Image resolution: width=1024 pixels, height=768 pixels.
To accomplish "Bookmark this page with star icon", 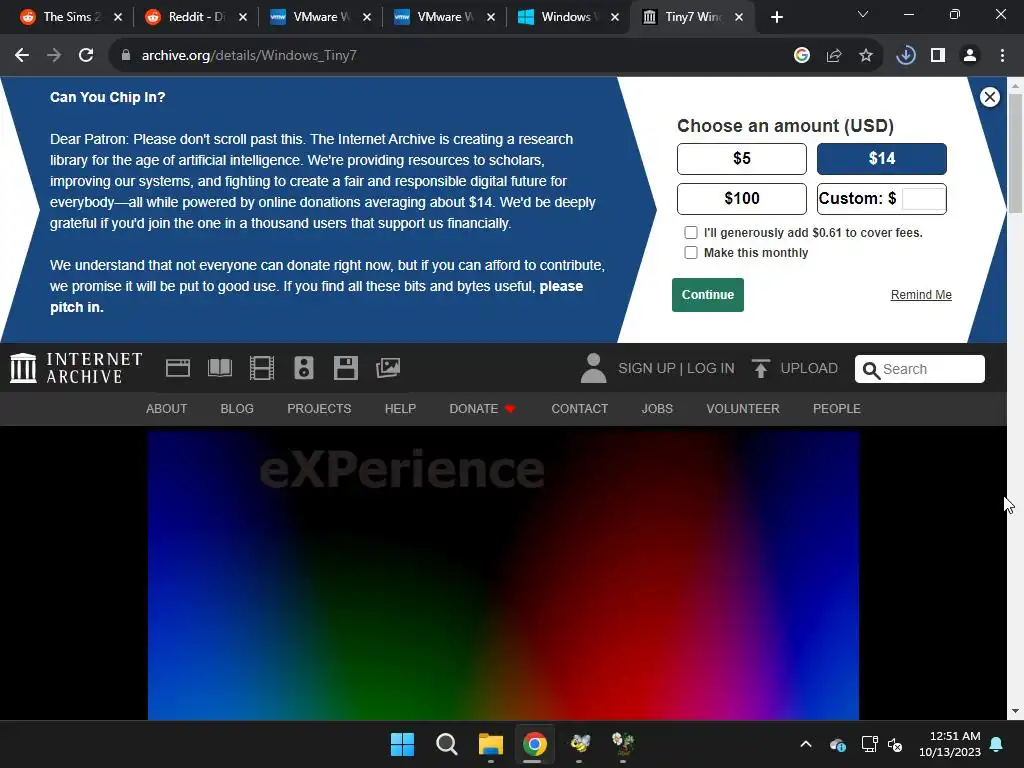I will (866, 56).
